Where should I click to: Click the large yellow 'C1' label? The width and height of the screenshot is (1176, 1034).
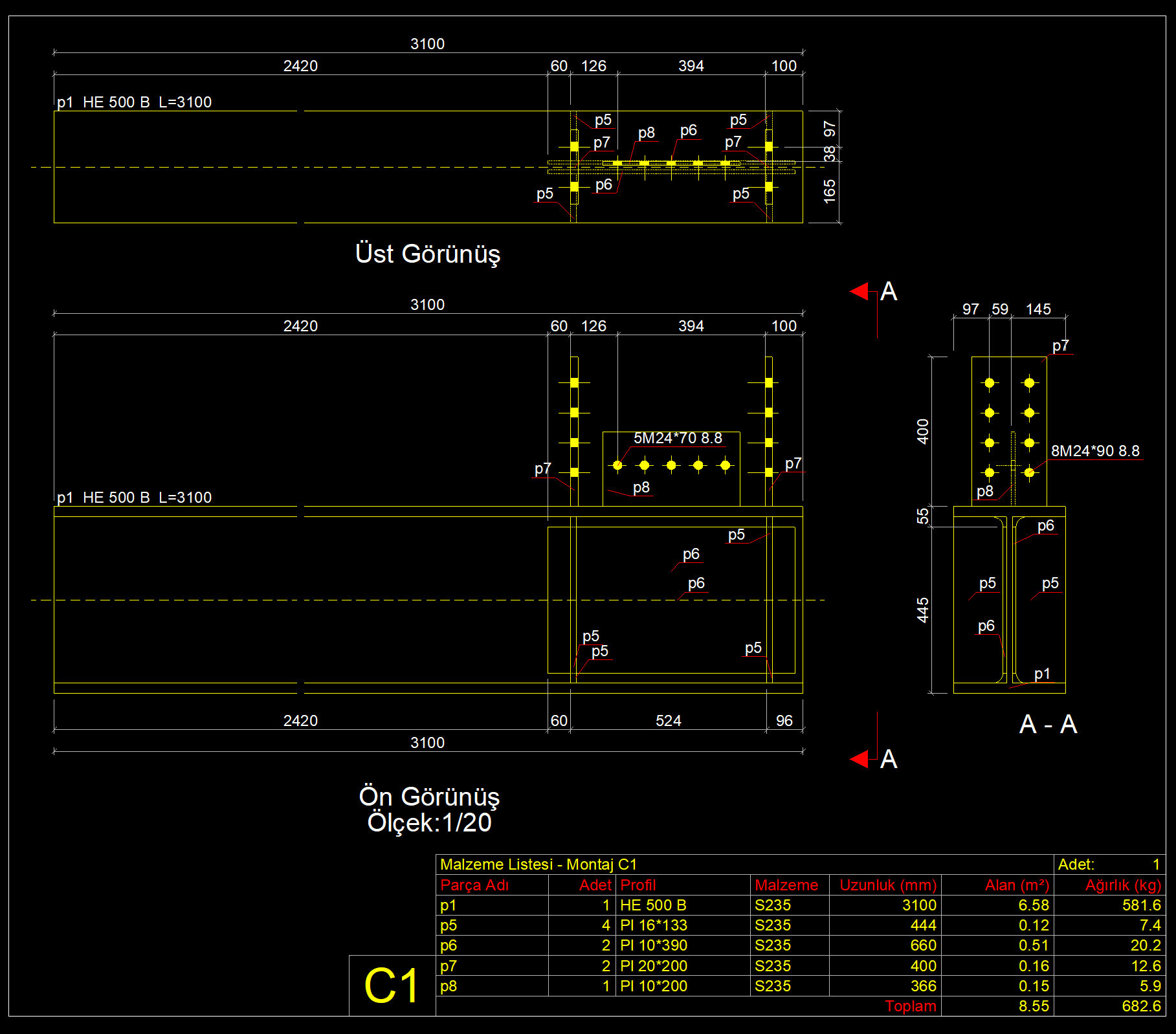tap(392, 986)
